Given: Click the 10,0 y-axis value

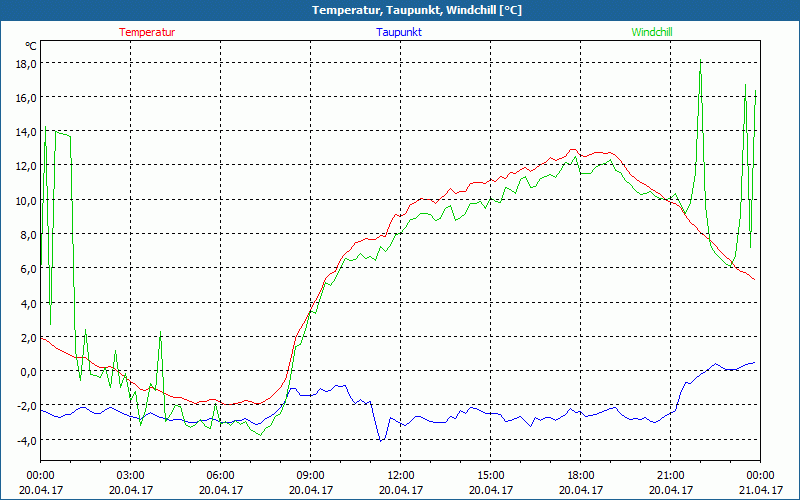Looking at the screenshot, I should pyautogui.click(x=26, y=201).
